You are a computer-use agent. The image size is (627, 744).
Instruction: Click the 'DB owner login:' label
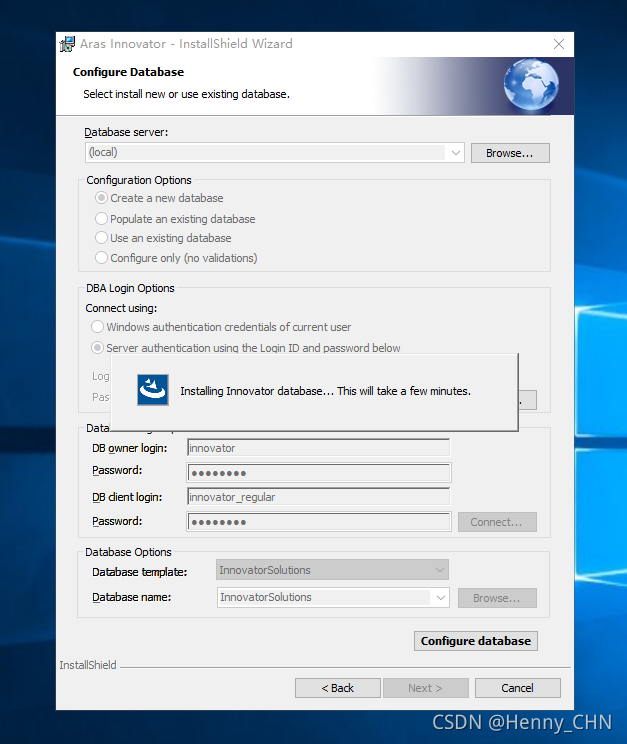click(x=130, y=448)
